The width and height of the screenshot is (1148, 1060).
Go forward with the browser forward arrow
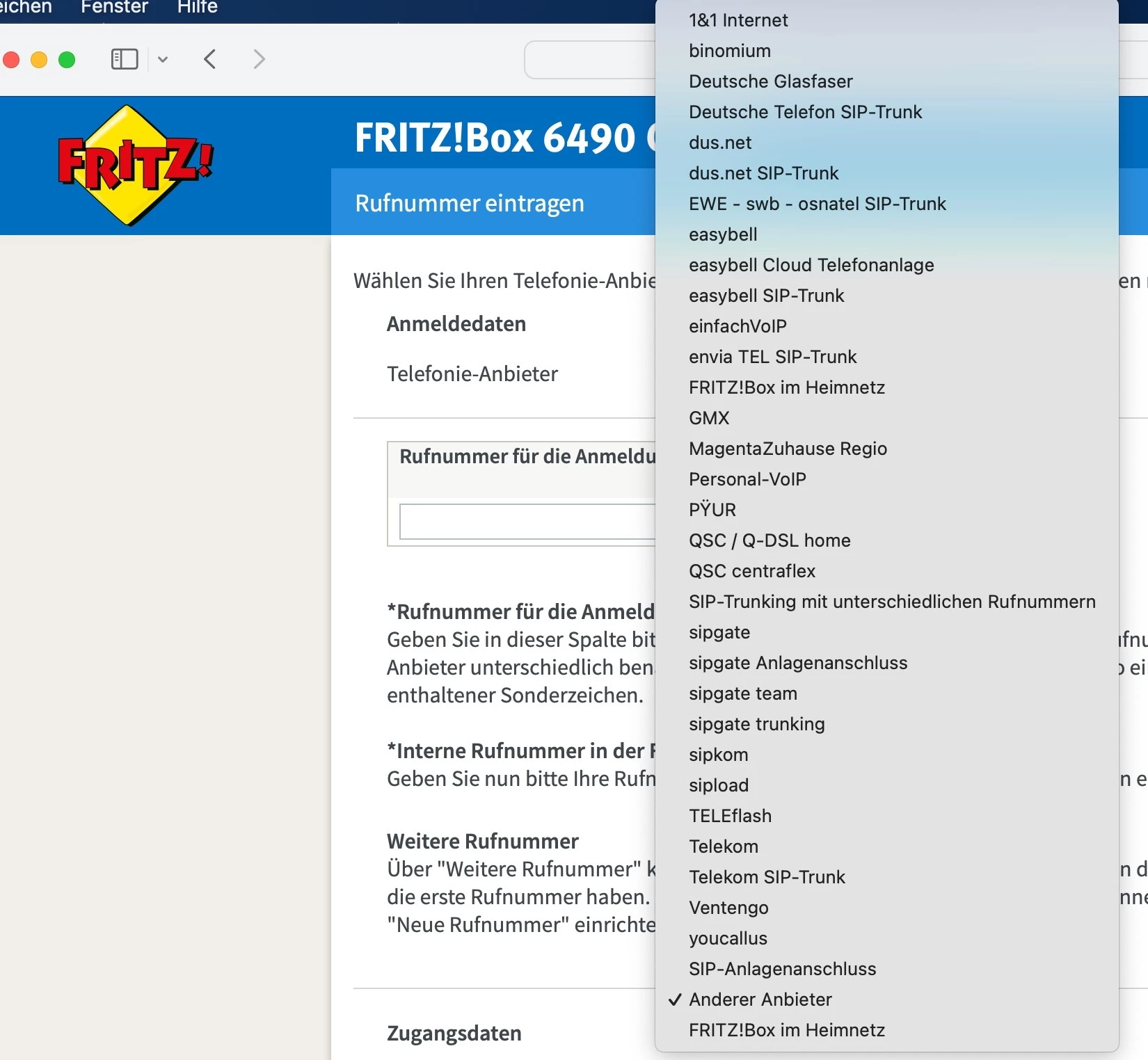tap(259, 59)
